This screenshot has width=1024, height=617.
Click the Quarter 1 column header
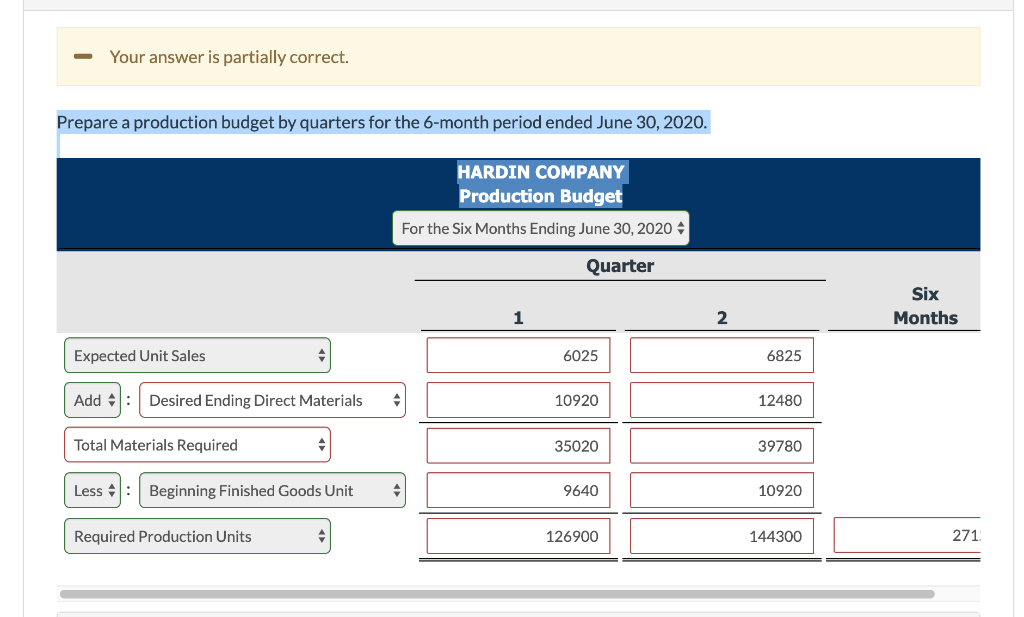pos(519,318)
